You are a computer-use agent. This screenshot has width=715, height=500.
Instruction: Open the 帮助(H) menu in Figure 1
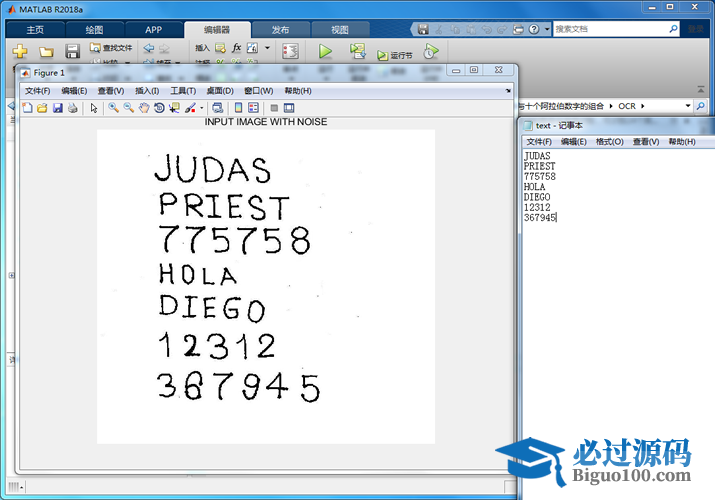pyautogui.click(x=298, y=91)
